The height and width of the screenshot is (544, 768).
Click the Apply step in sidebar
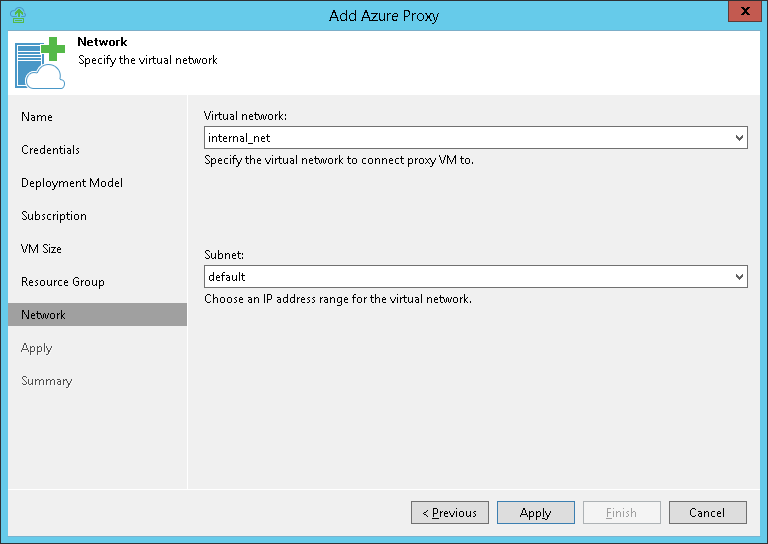coord(37,348)
